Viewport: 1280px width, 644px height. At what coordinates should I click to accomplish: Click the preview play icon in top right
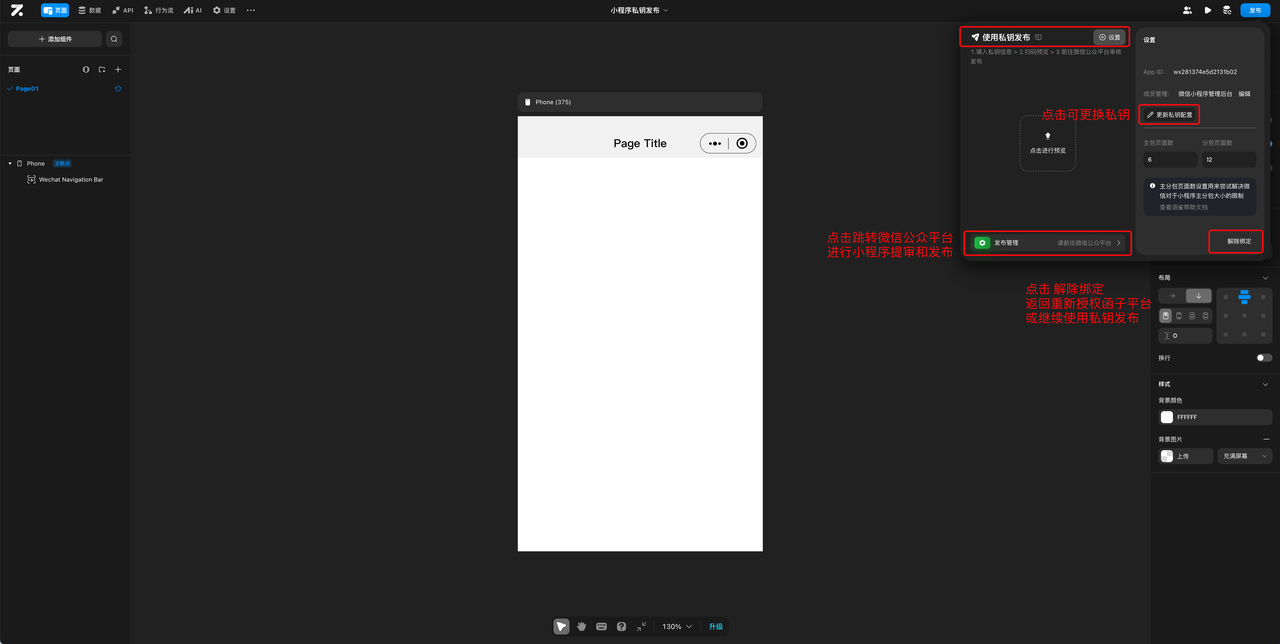click(x=1208, y=10)
